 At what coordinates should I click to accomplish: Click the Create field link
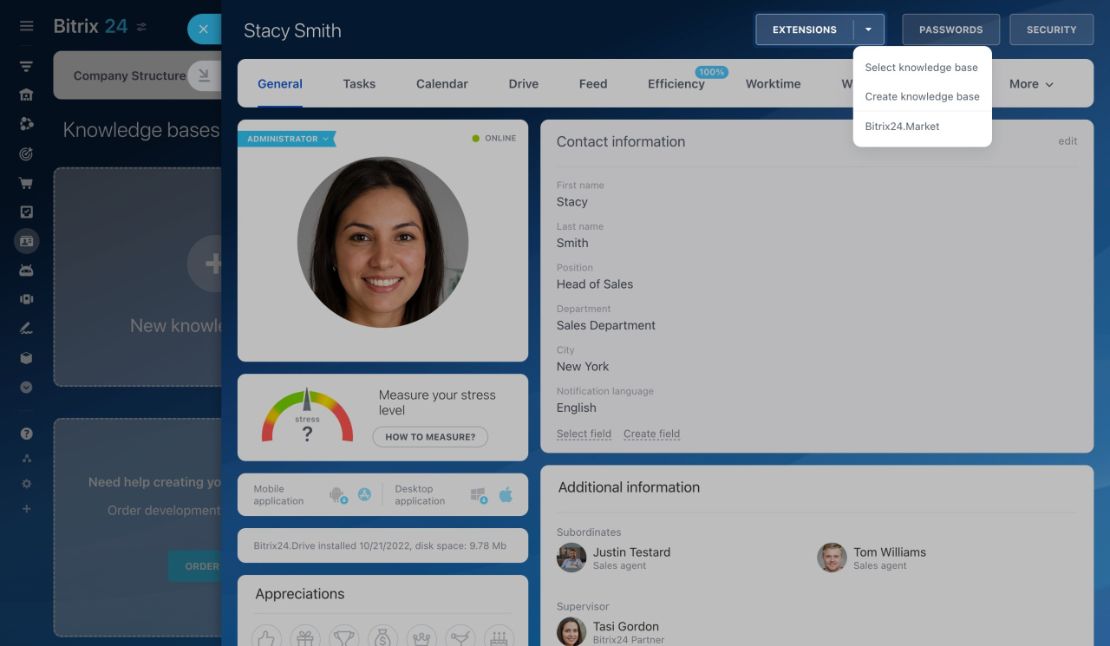point(651,434)
